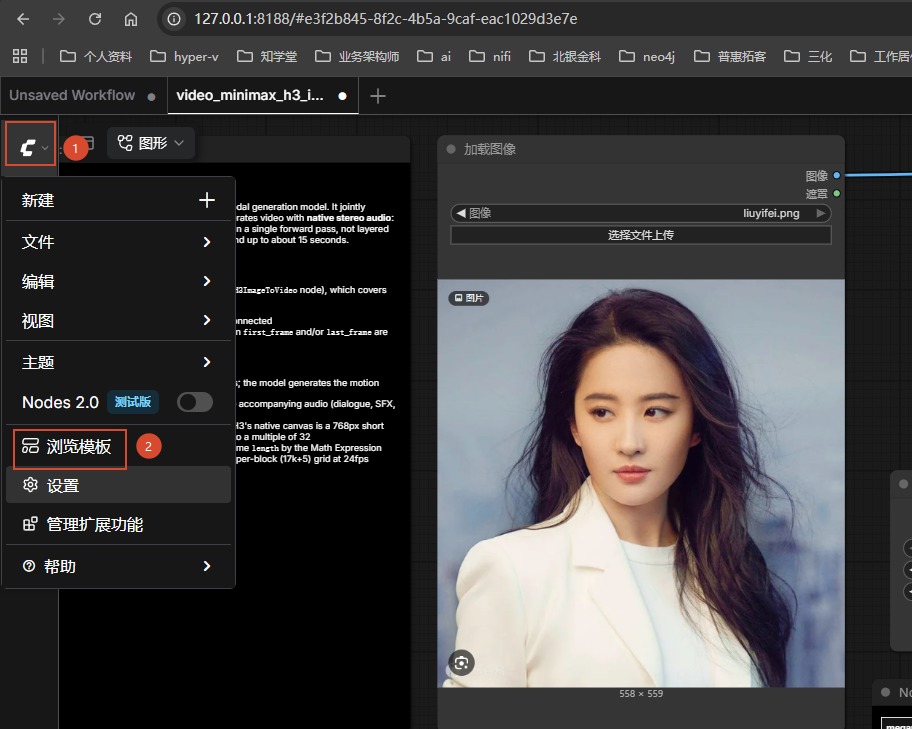Open the 业务架构师 bookmark folder
Viewport: 912px width, 729px height.
click(x=357, y=56)
